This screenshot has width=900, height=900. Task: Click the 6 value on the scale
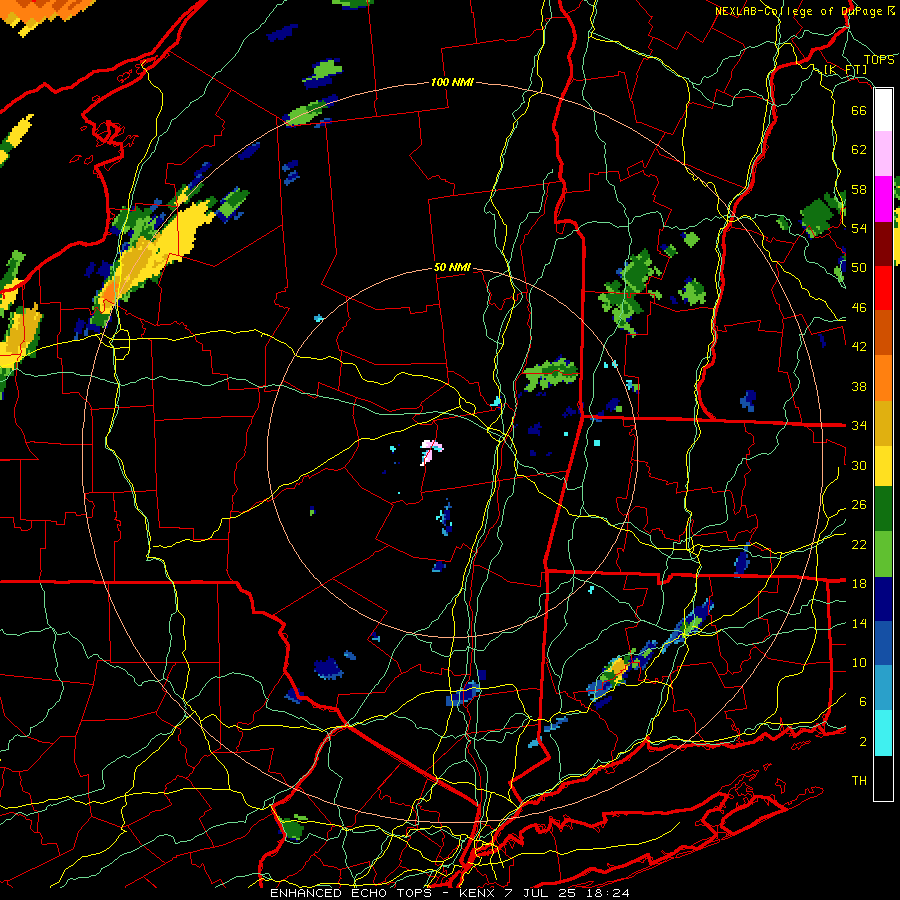pos(863,702)
